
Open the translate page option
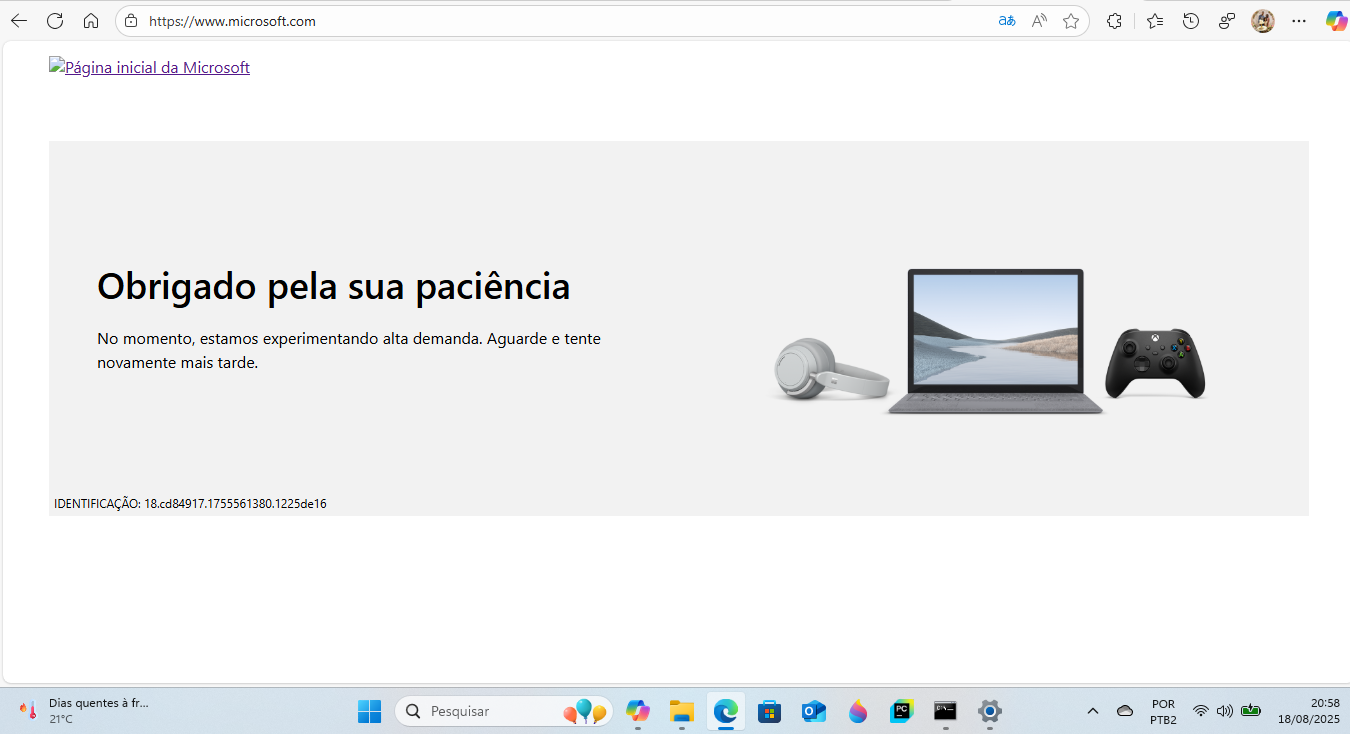click(1007, 21)
